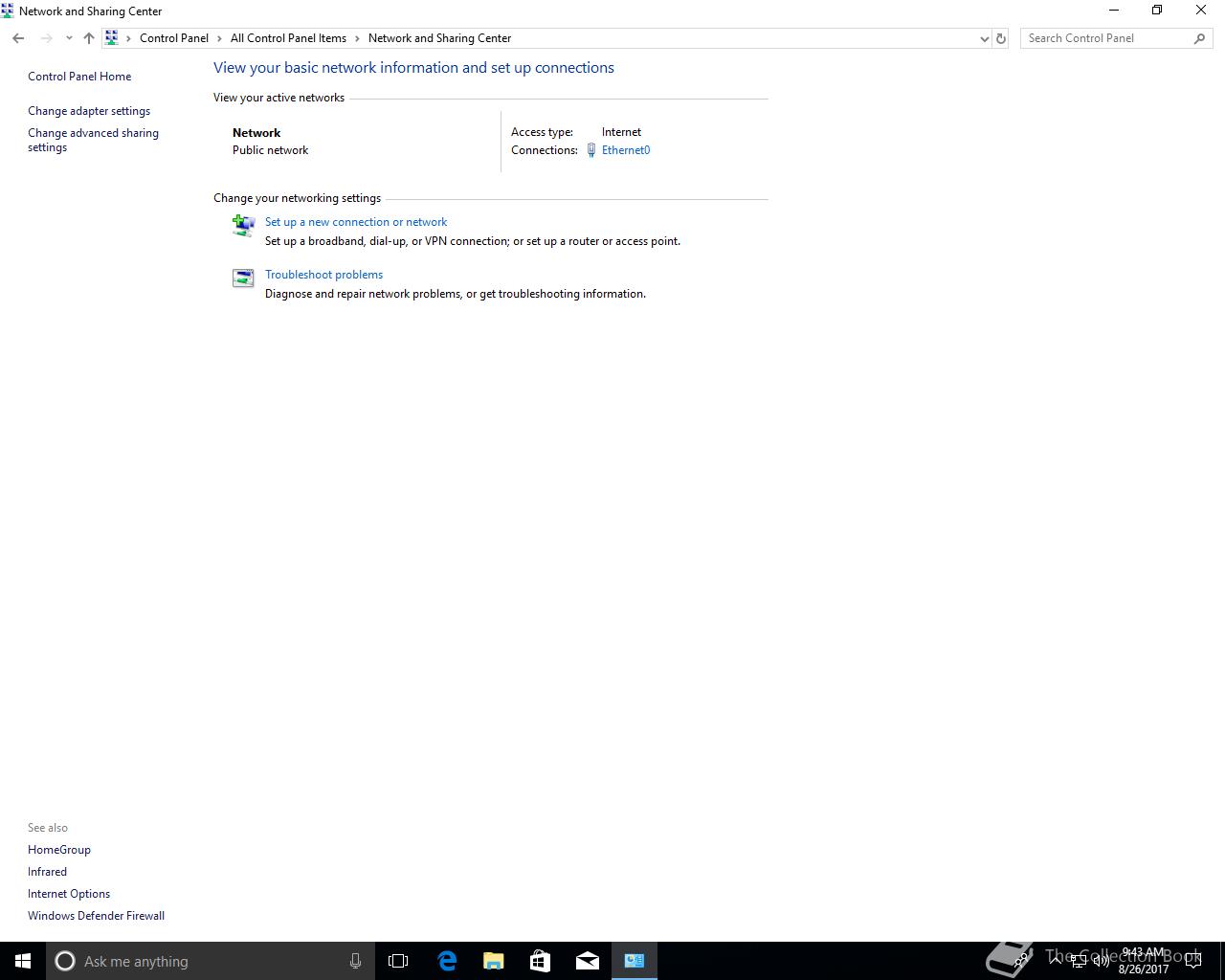Click the taskbar clock showing 9:43 AM
This screenshot has width=1225, height=980.
(x=1144, y=961)
